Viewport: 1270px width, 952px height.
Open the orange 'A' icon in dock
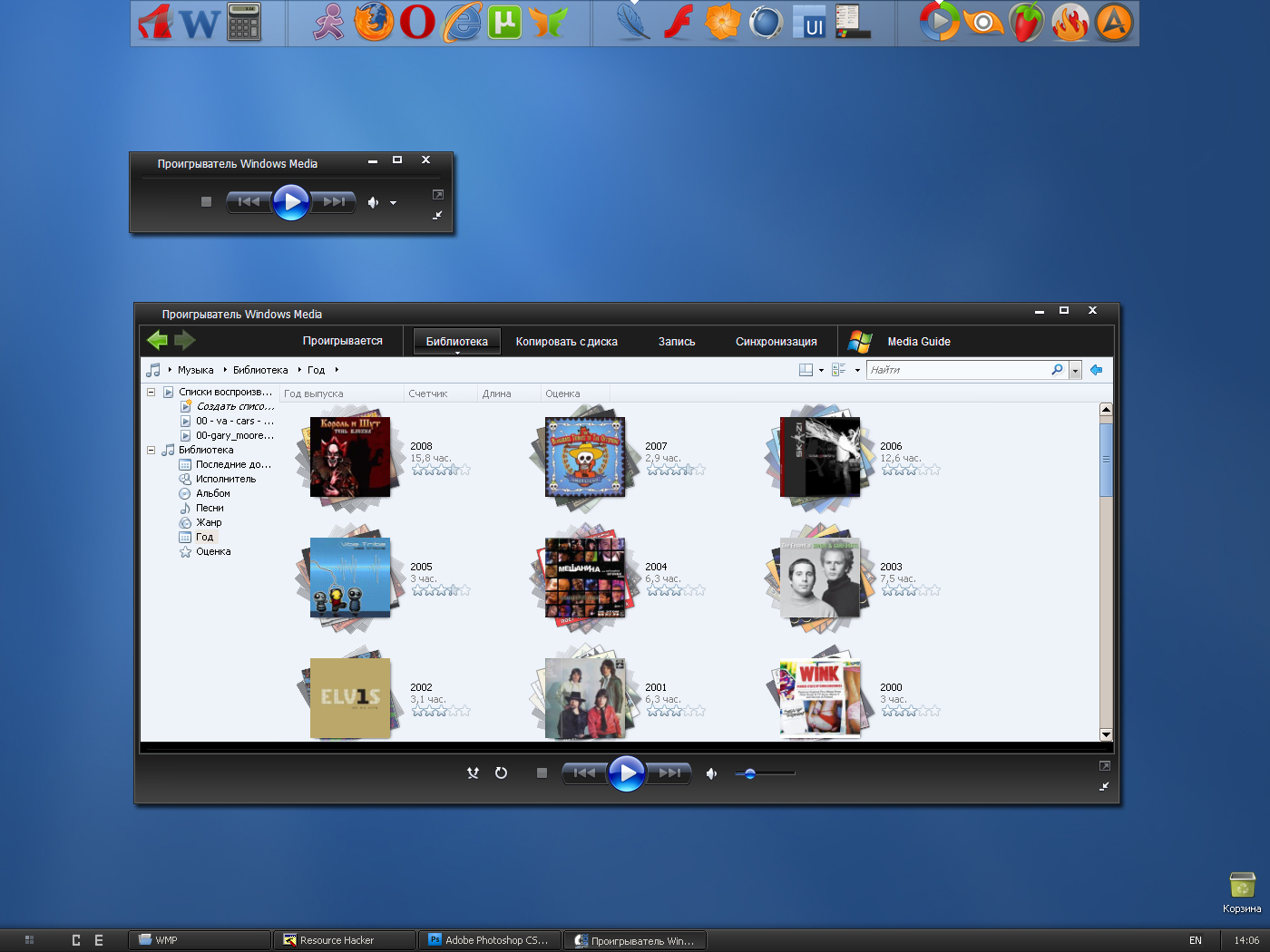[1114, 23]
